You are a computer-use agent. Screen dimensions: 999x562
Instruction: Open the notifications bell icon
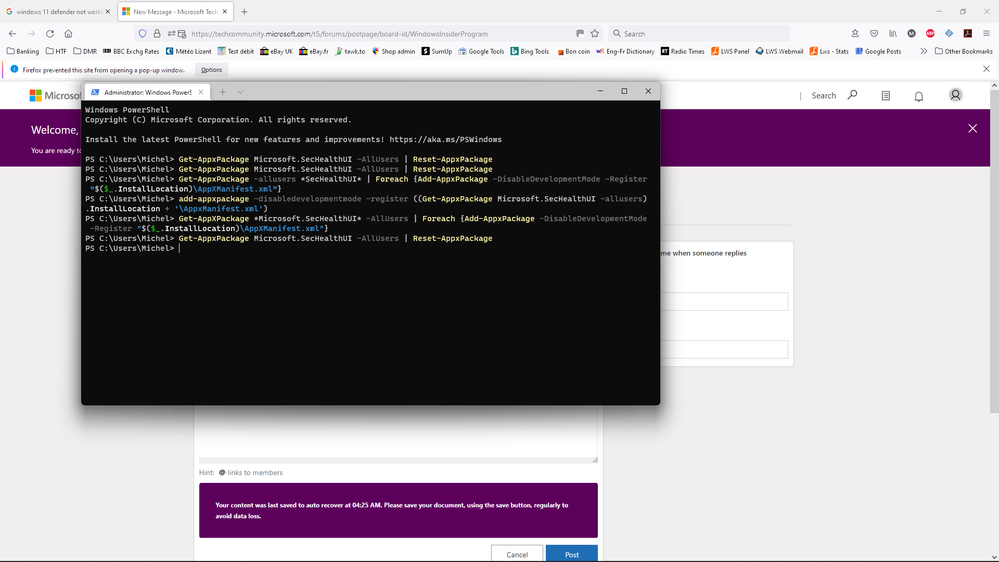919,96
